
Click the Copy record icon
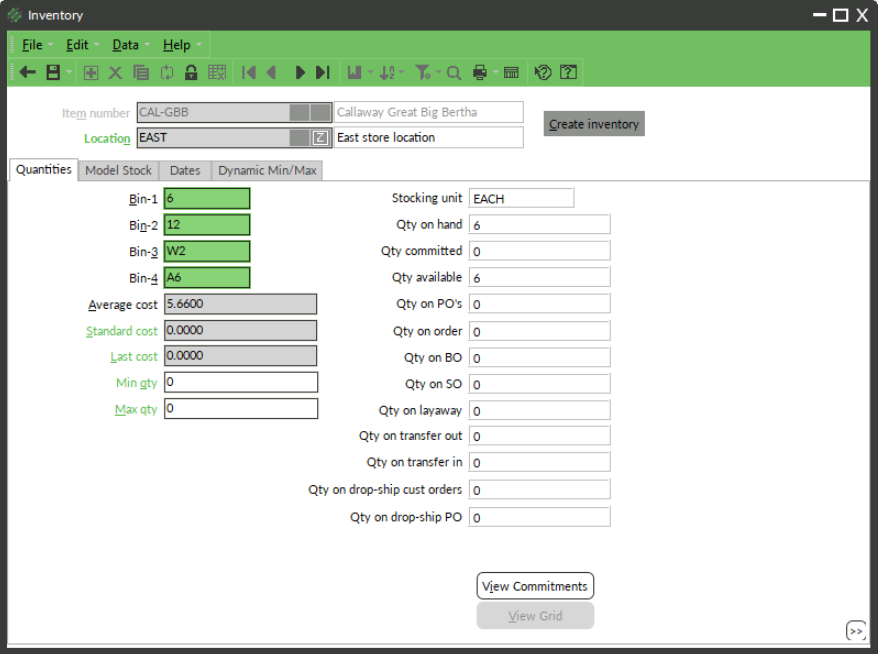pyautogui.click(x=141, y=72)
